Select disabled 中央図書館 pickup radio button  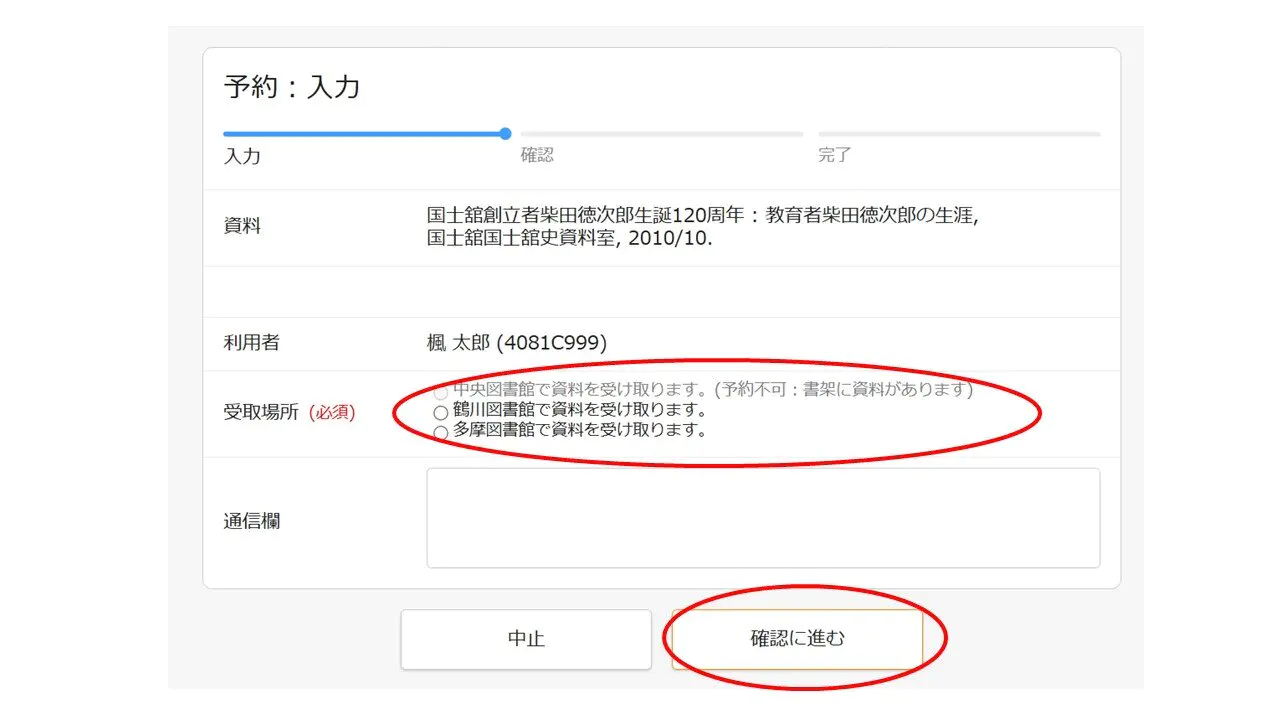point(440,392)
